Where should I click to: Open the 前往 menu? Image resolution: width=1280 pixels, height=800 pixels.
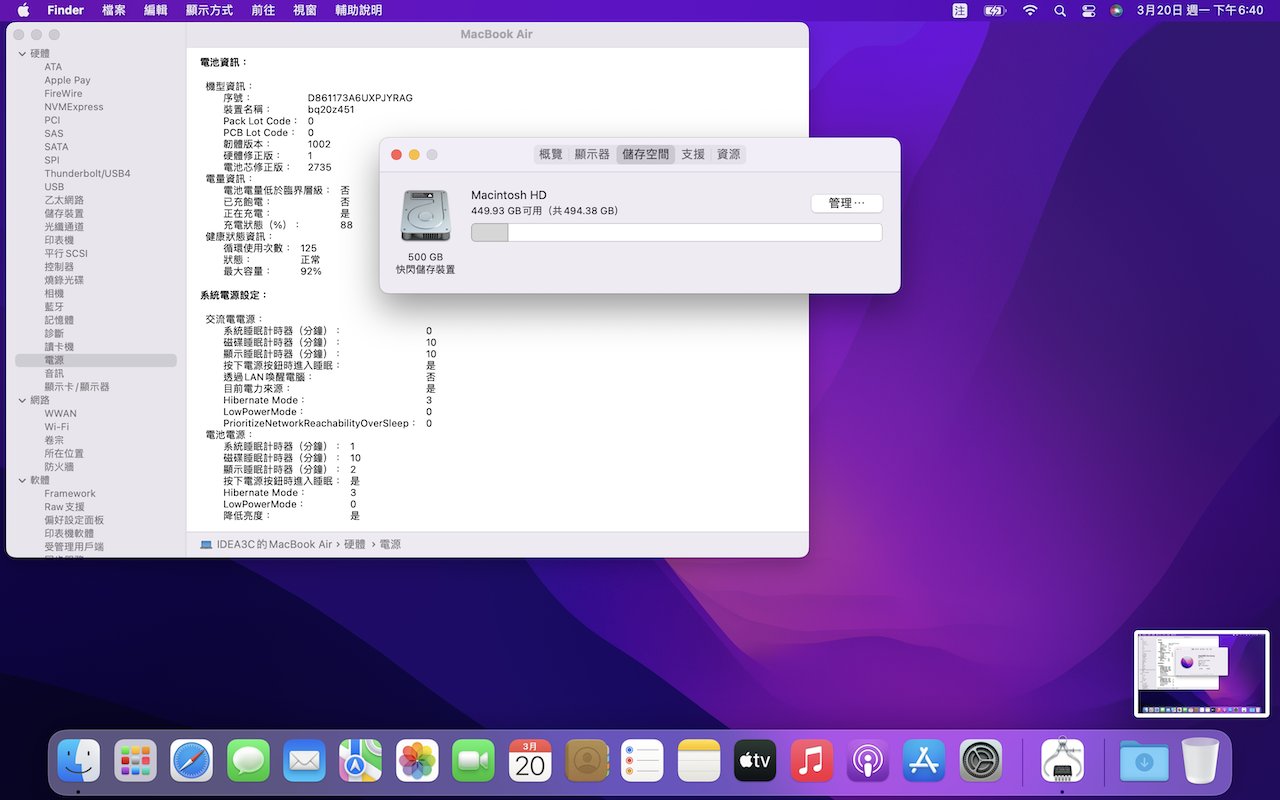[x=263, y=10]
